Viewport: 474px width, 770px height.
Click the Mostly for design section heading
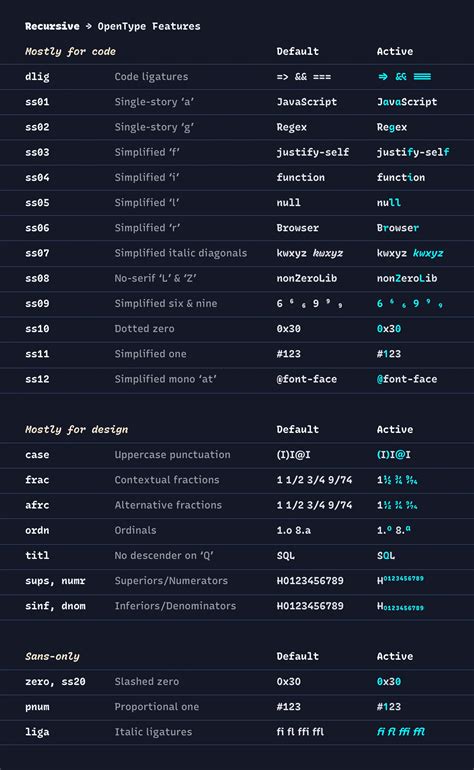tap(77, 430)
